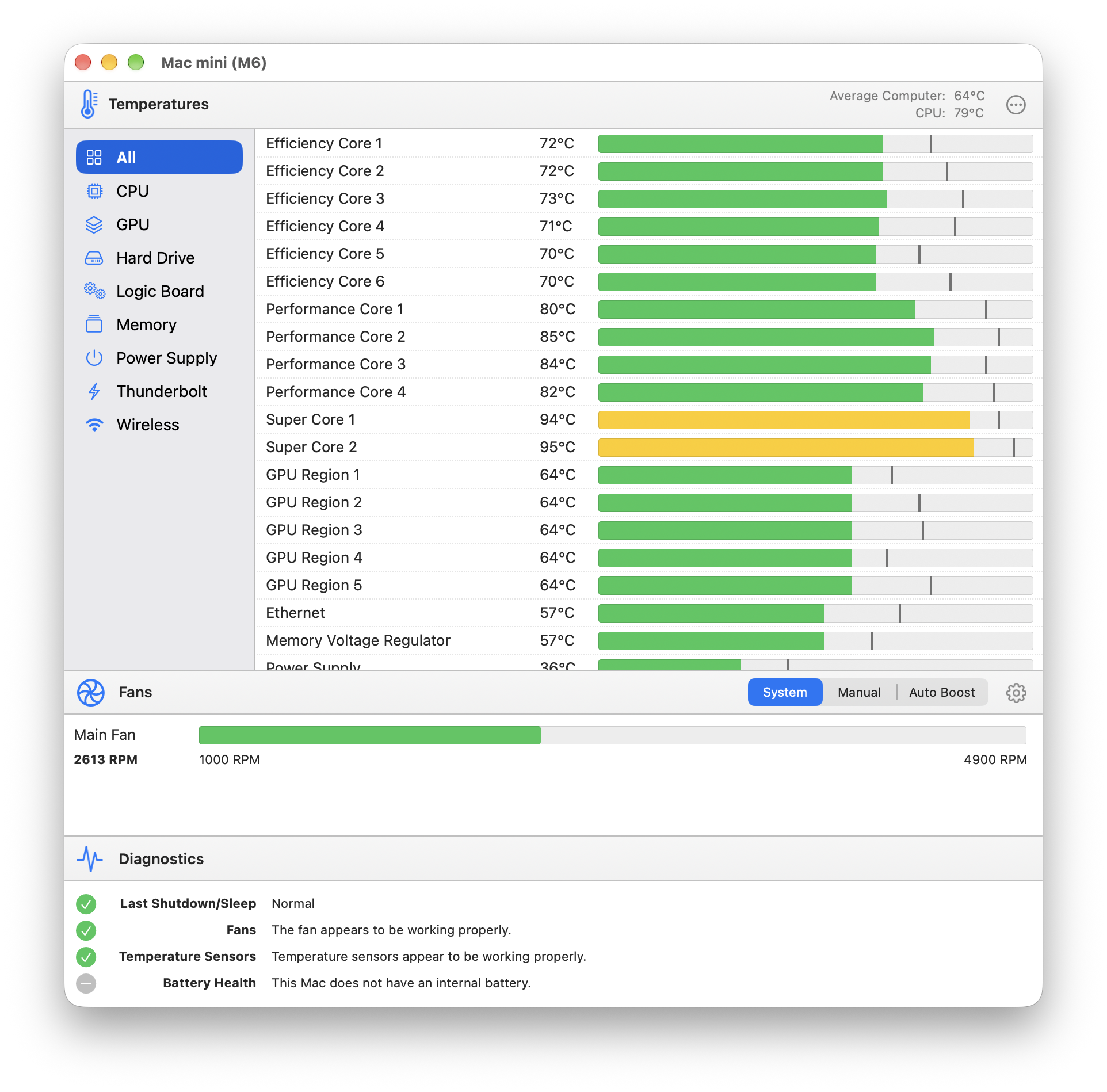Image resolution: width=1107 pixels, height=1092 pixels.
Task: Click the Fans fan blade icon
Action: tap(91, 693)
